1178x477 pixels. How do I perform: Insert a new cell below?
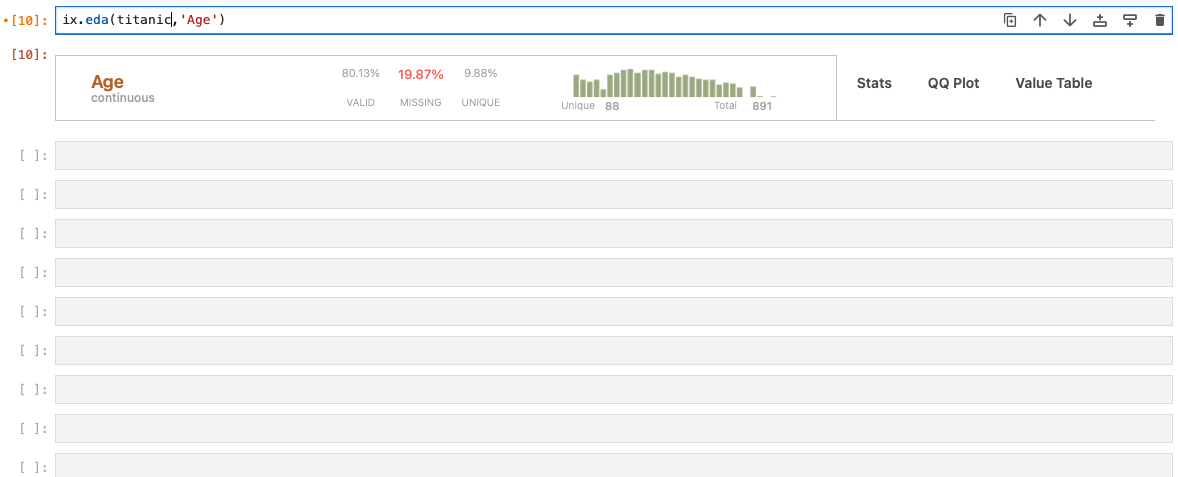click(x=1130, y=20)
